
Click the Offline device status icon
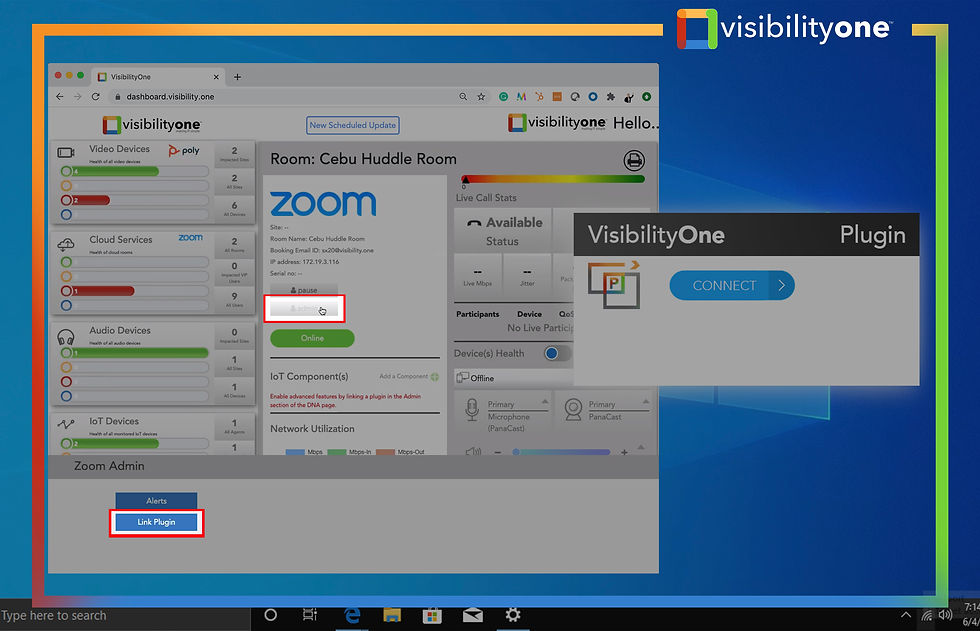coord(462,377)
